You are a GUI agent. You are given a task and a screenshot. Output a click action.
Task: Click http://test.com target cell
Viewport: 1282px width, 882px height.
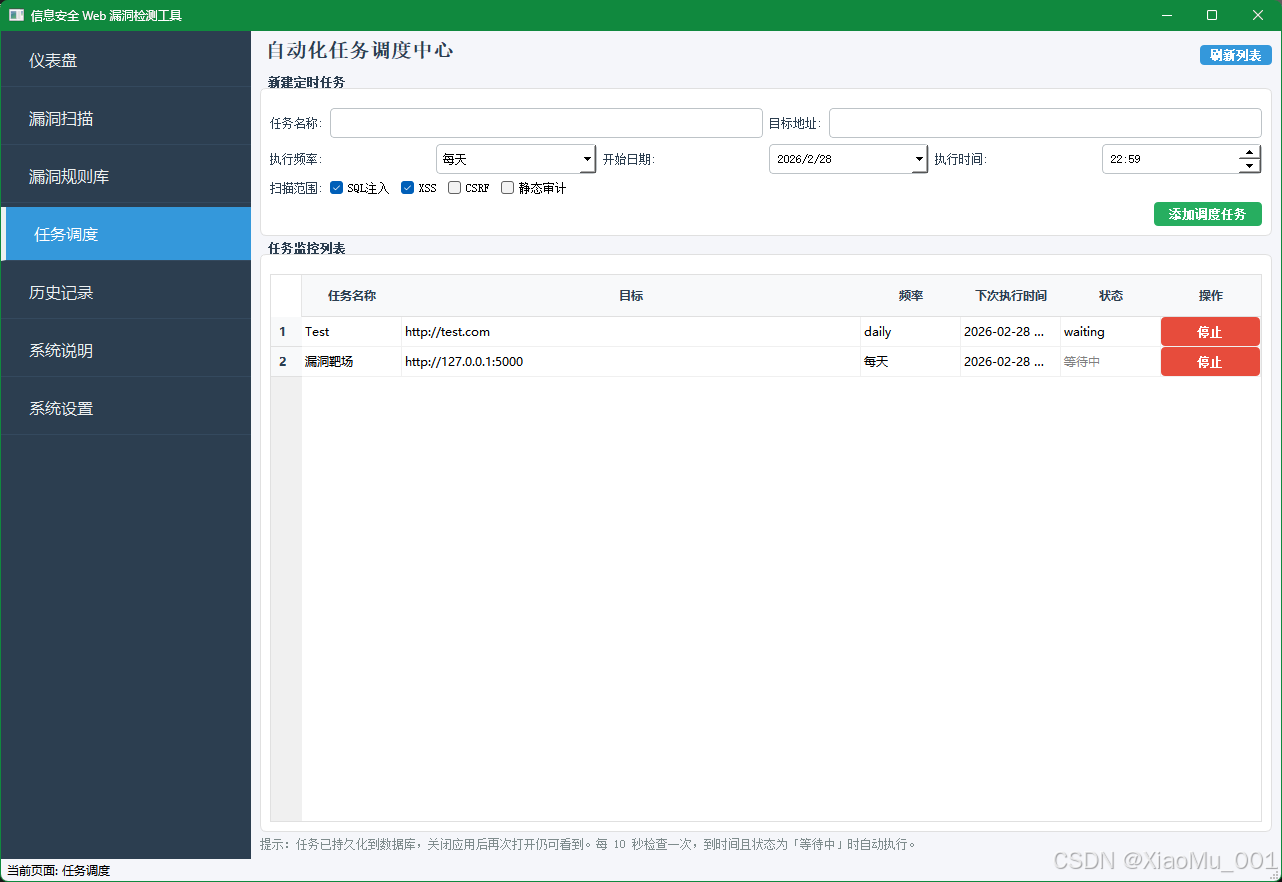point(630,332)
